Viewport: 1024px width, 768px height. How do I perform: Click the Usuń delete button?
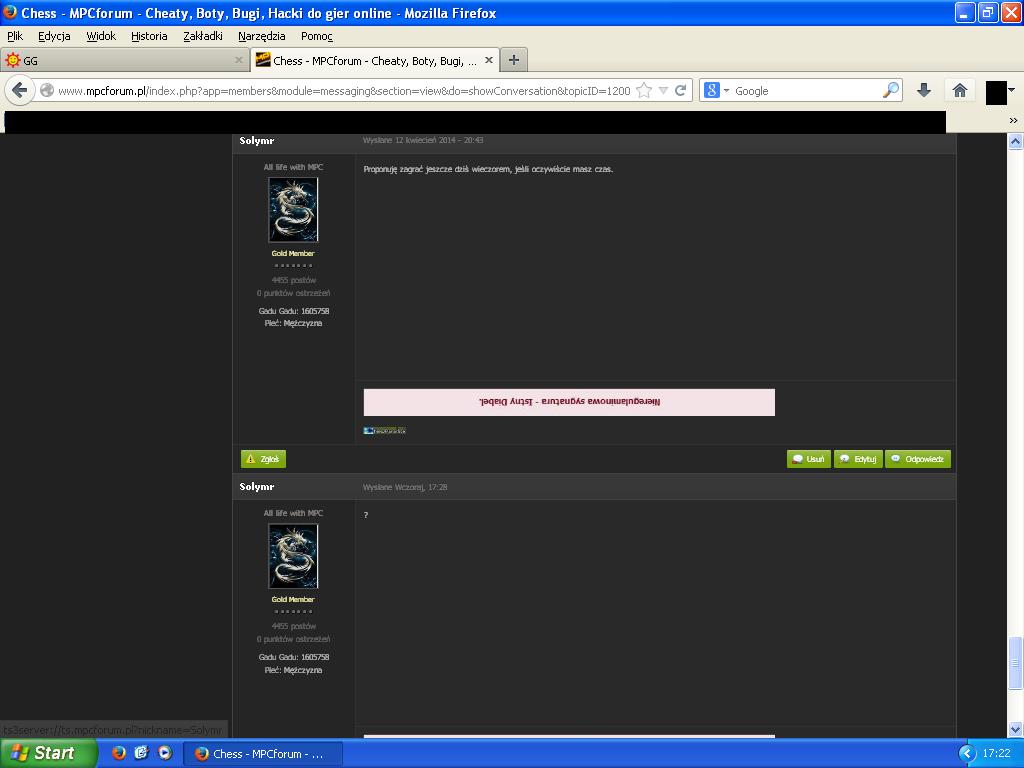point(808,459)
